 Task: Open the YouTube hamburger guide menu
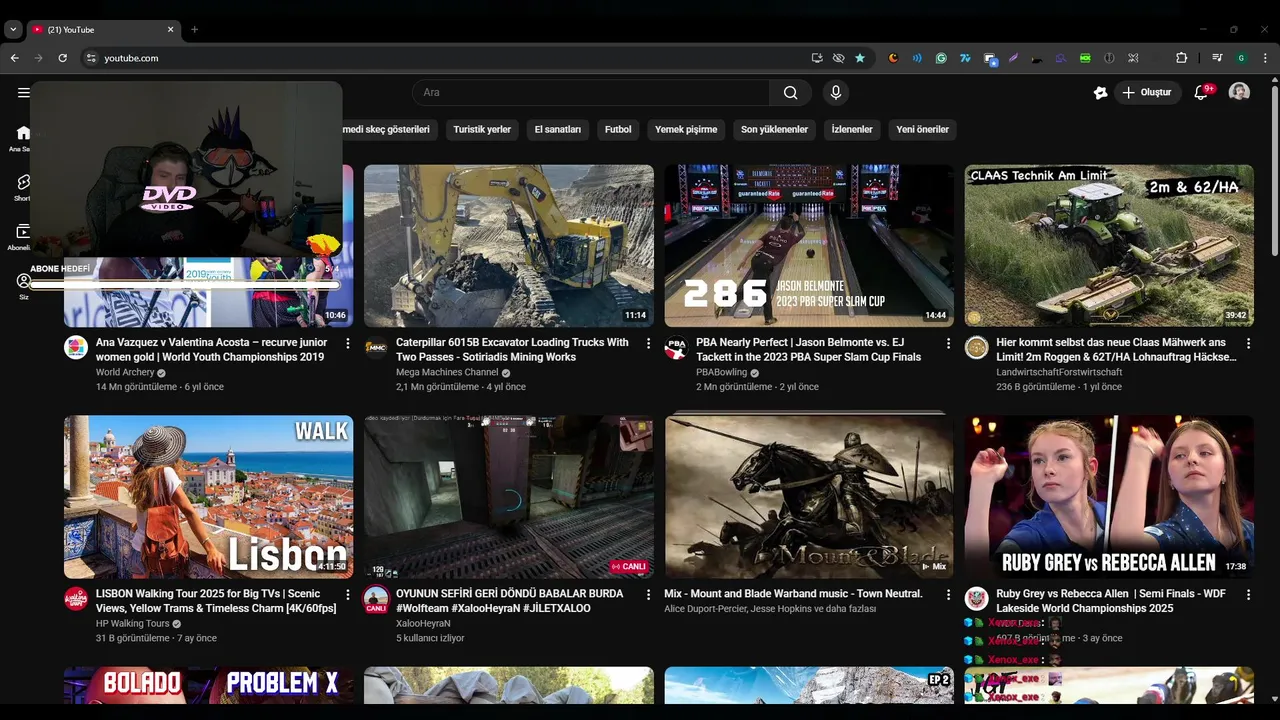click(23, 93)
